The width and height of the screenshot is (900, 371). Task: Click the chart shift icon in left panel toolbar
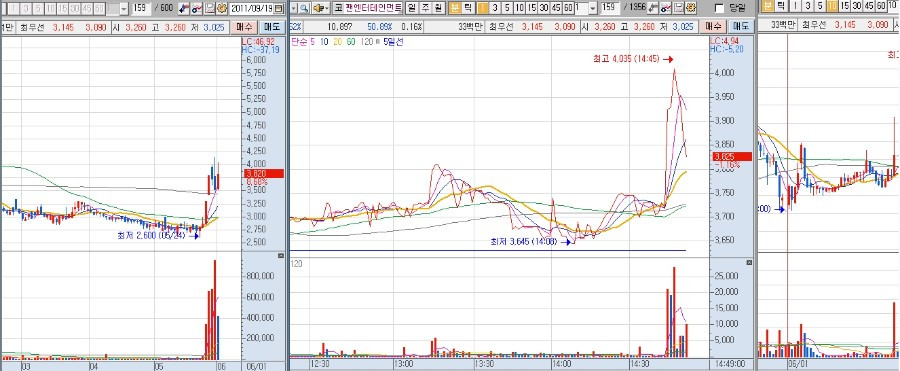click(x=184, y=9)
